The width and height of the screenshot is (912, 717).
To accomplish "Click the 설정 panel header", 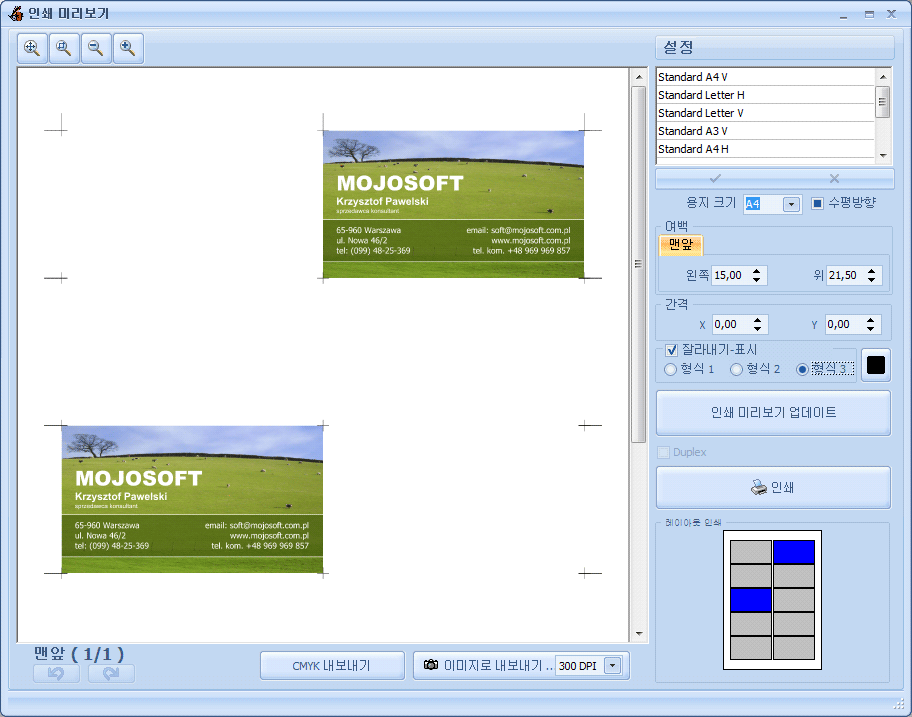I will (x=775, y=47).
